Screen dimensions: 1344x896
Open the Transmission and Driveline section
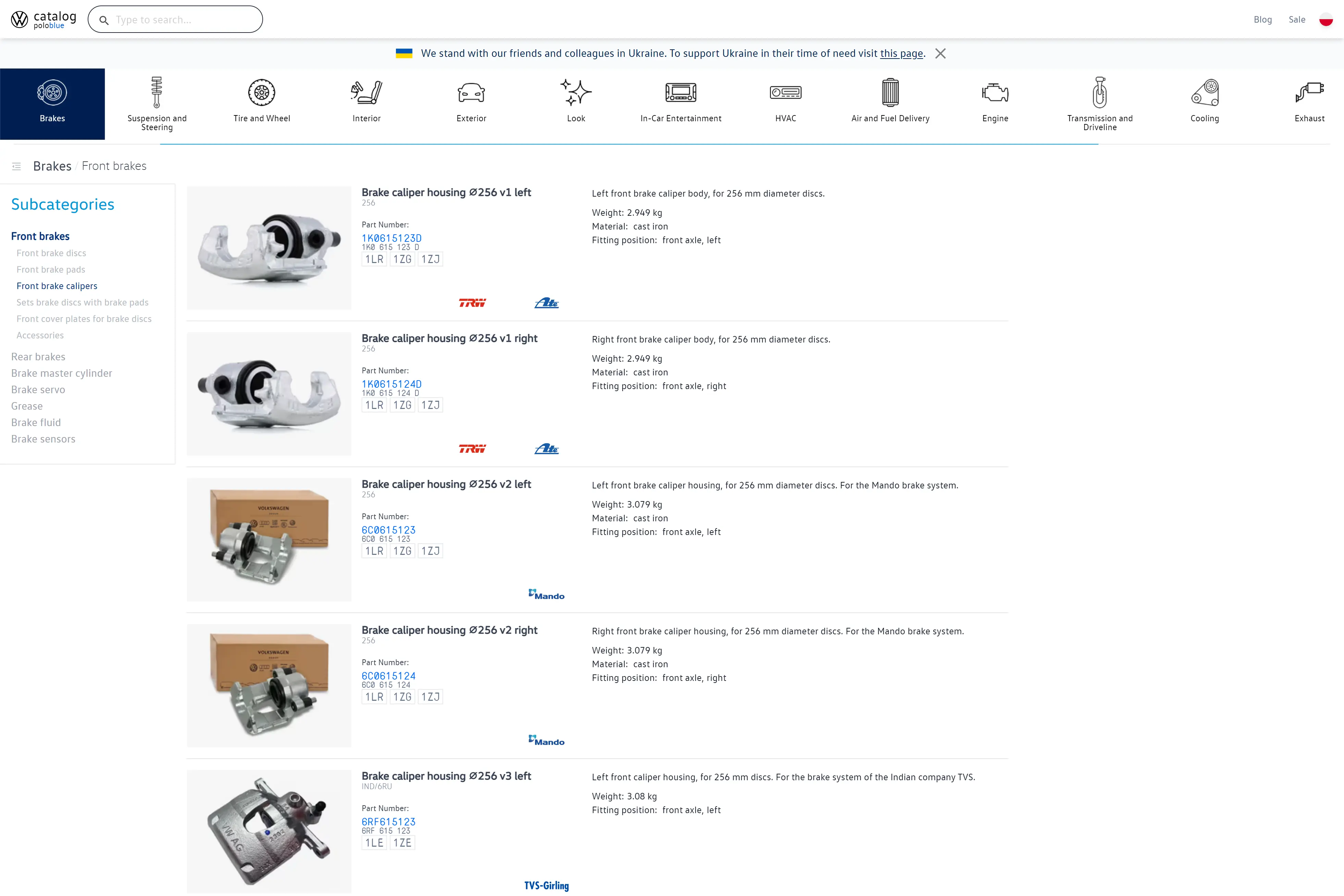1099,103
